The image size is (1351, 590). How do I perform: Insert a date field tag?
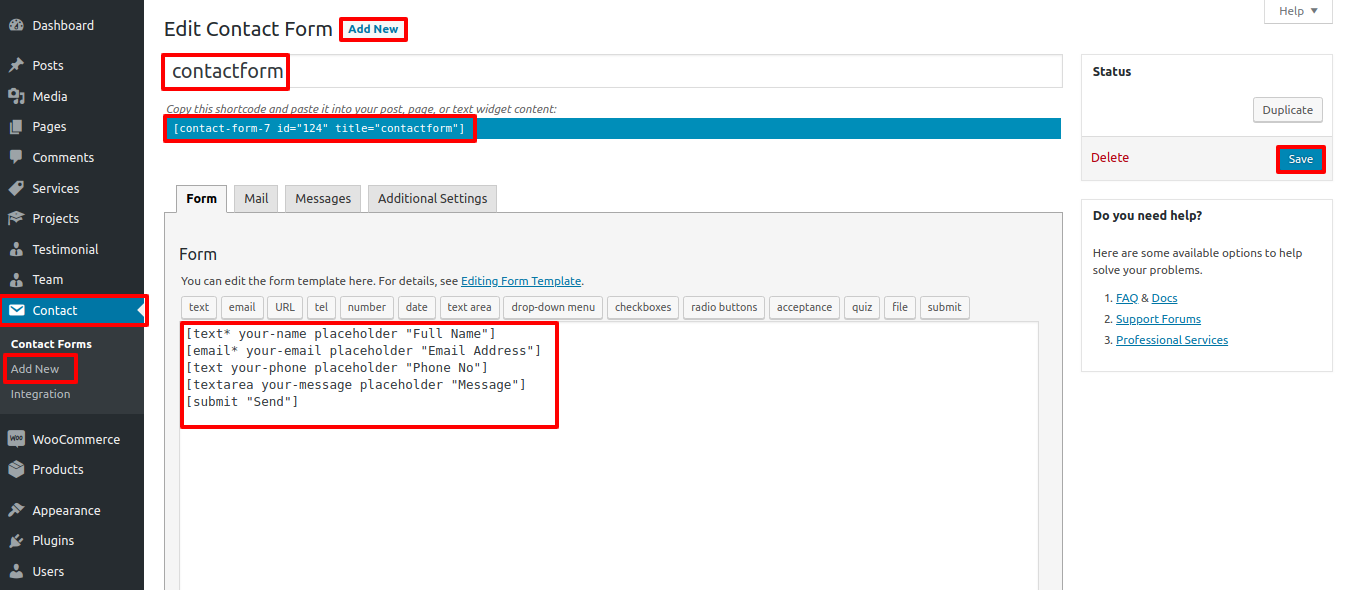tap(417, 307)
